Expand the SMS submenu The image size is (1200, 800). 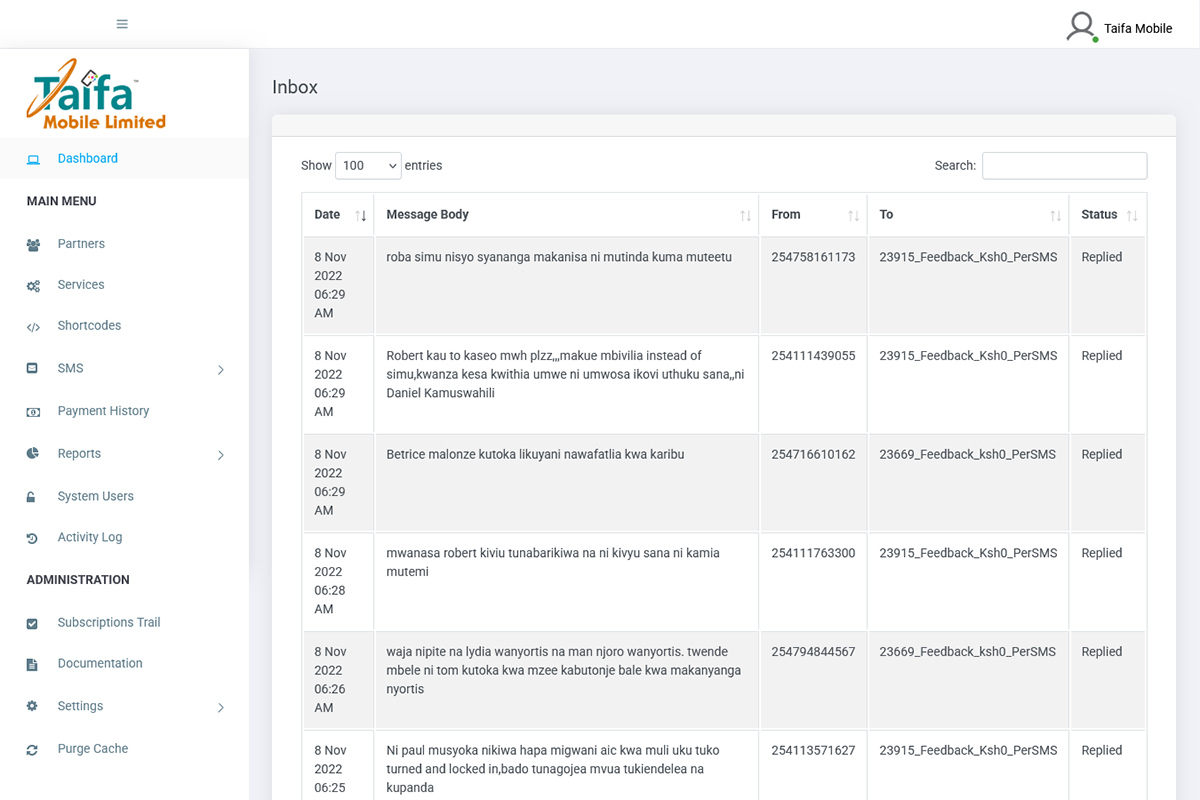[x=220, y=370]
